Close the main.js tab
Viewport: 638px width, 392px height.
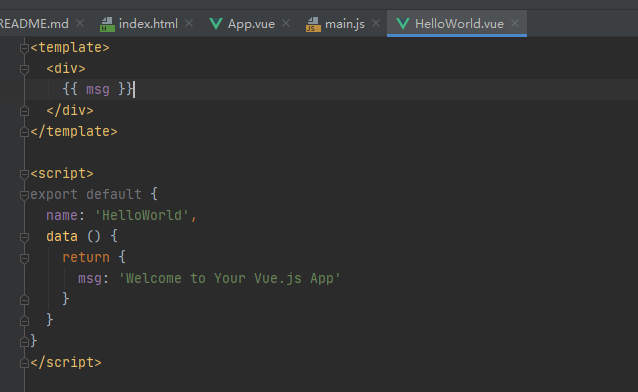click(x=376, y=24)
